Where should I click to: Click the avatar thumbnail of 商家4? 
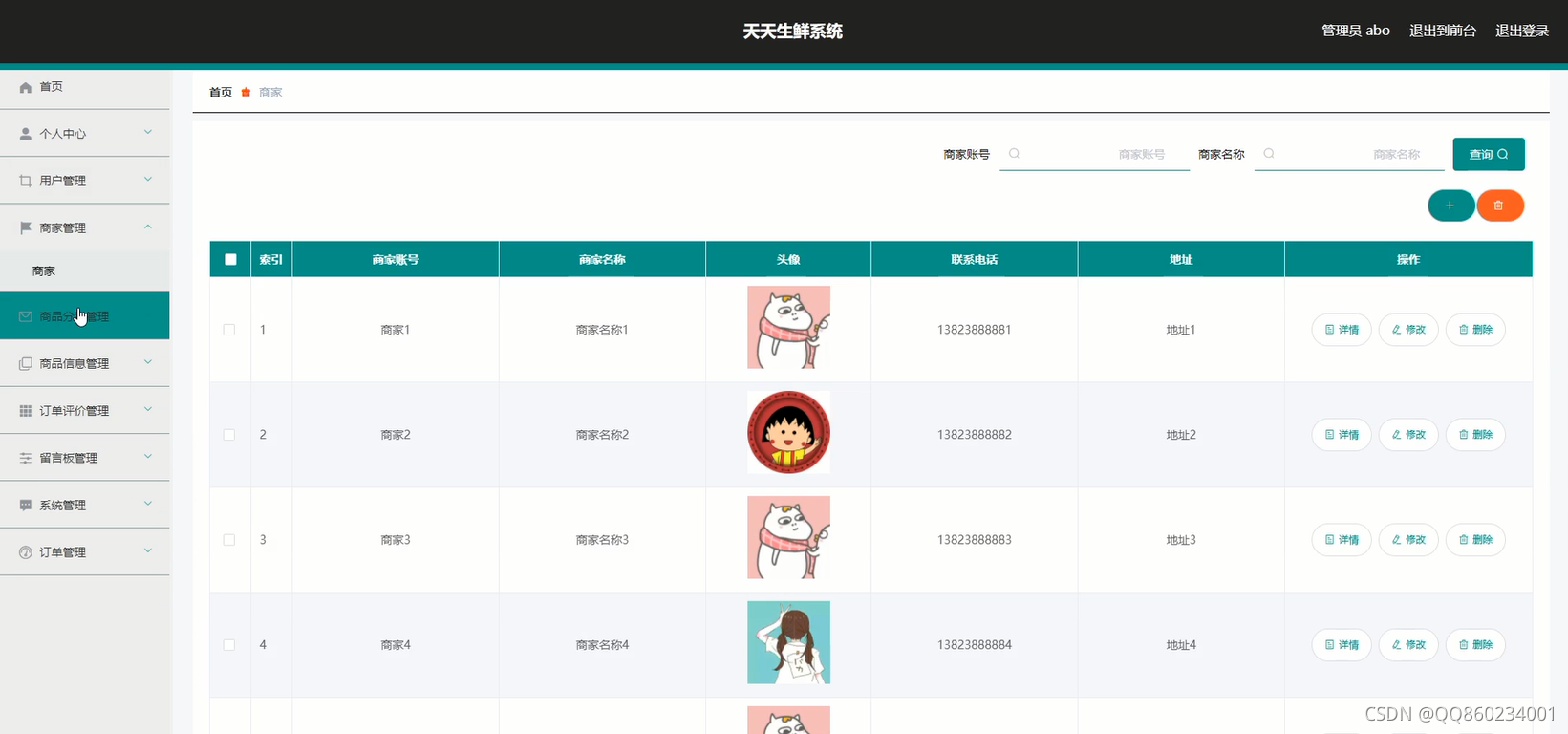pos(788,642)
